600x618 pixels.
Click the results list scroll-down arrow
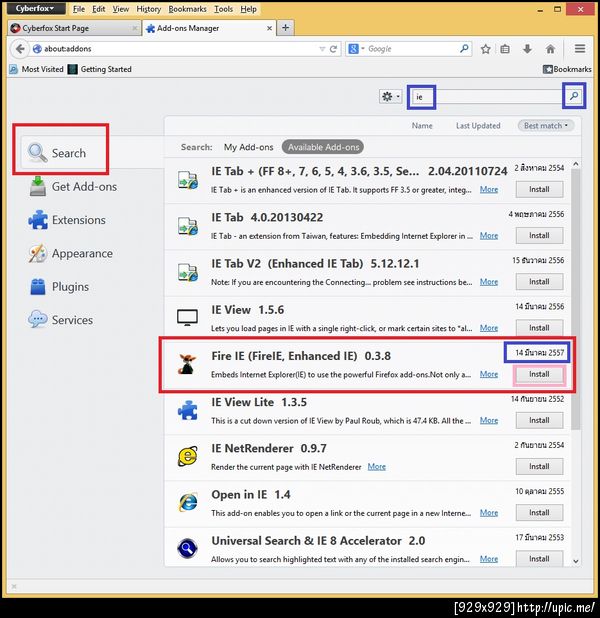click(x=576, y=561)
